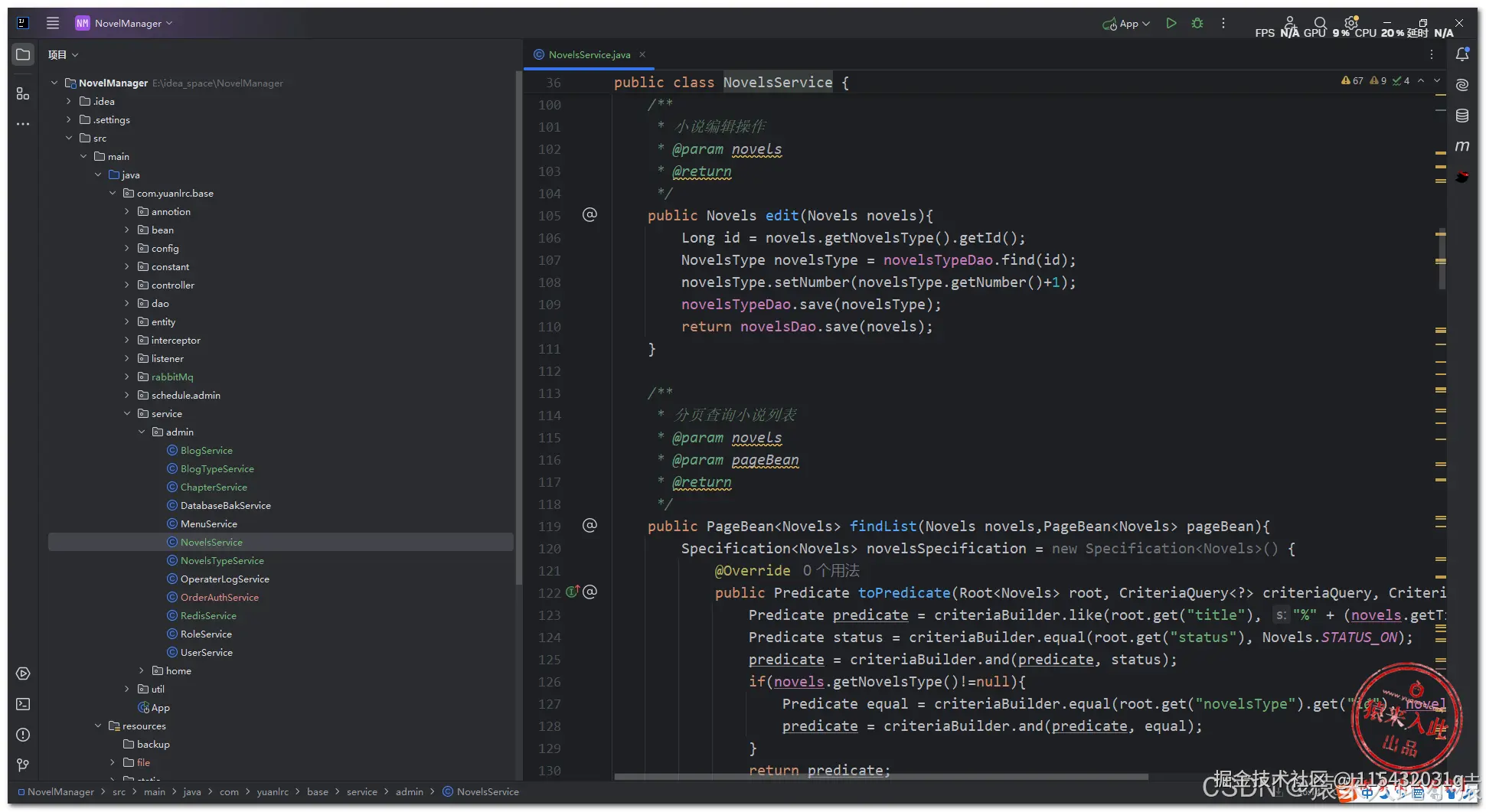Viewport: 1486px width, 812px height.
Task: Click the editor horizontal scrollbar
Action: (880, 776)
